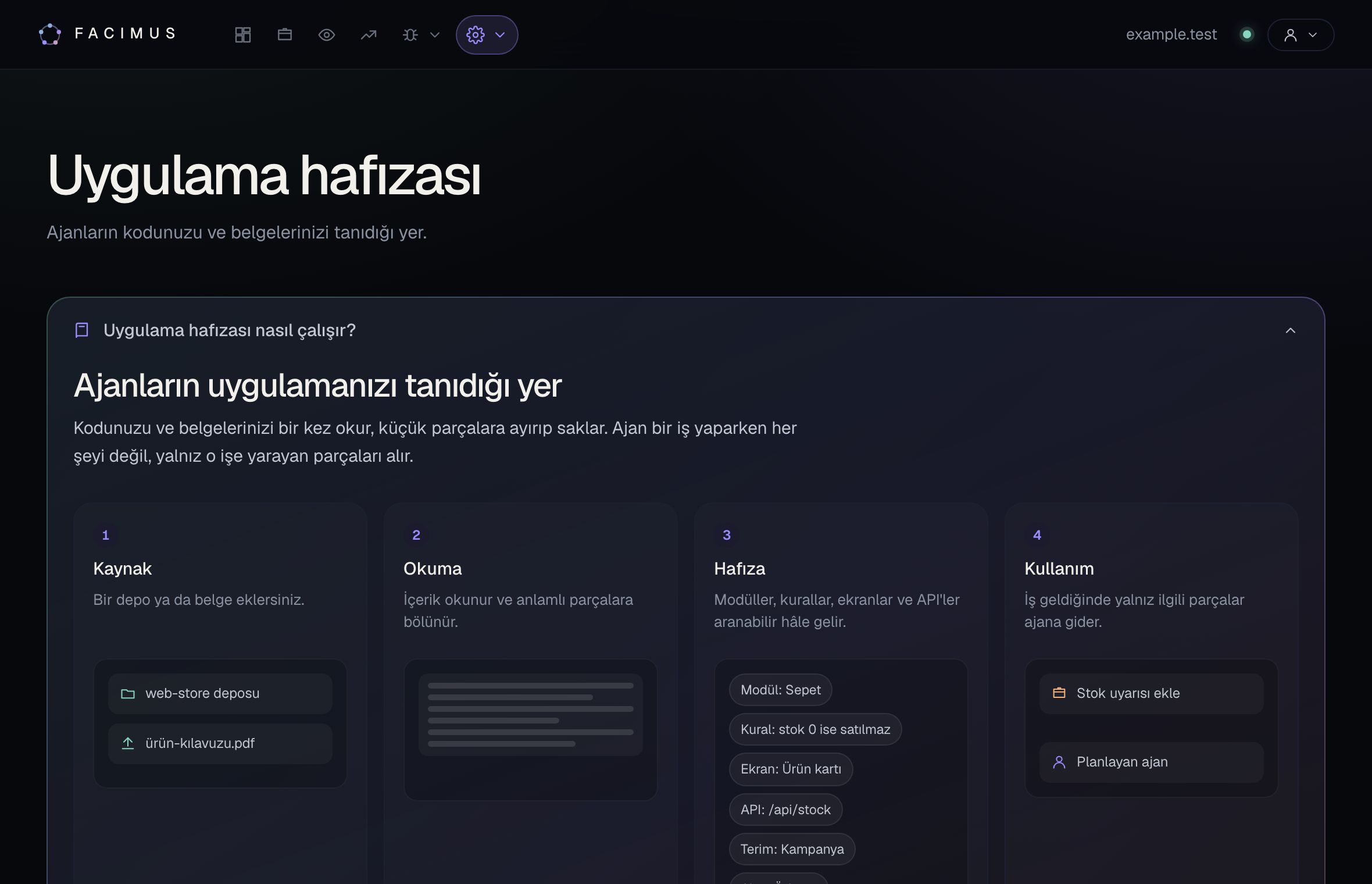Viewport: 1372px width, 884px height.
Task: Click the briefcase icon in 'Stok uyarısı ekle'
Action: pyautogui.click(x=1059, y=693)
